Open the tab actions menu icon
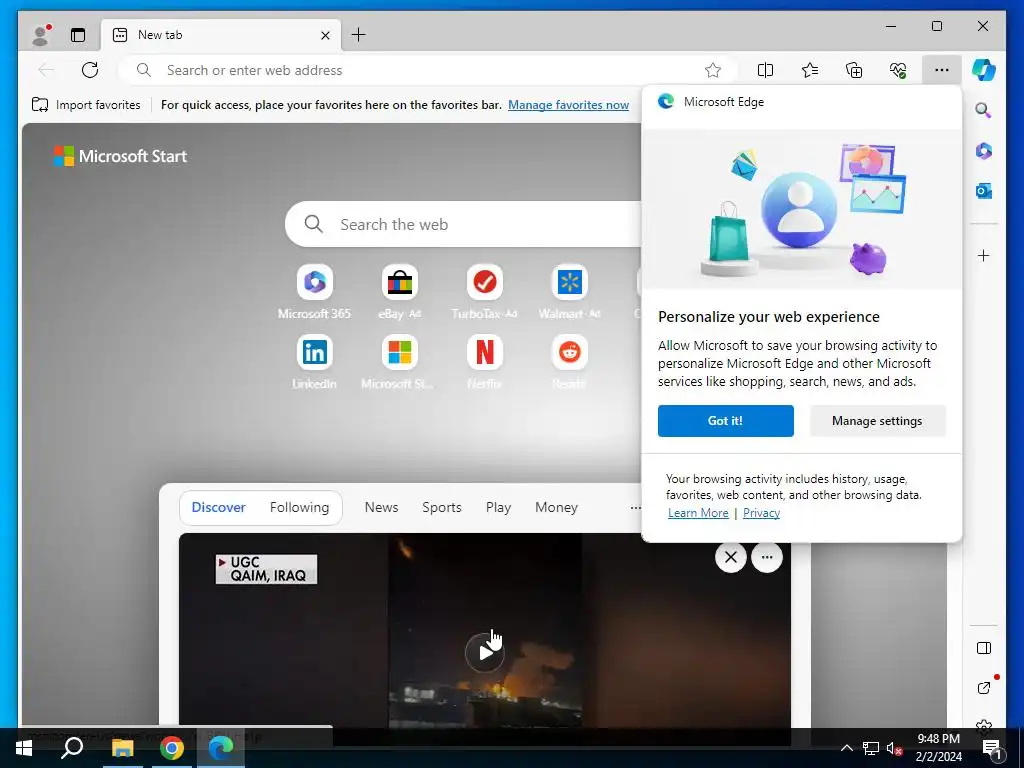Screen dimensions: 1024x768 coord(78,35)
